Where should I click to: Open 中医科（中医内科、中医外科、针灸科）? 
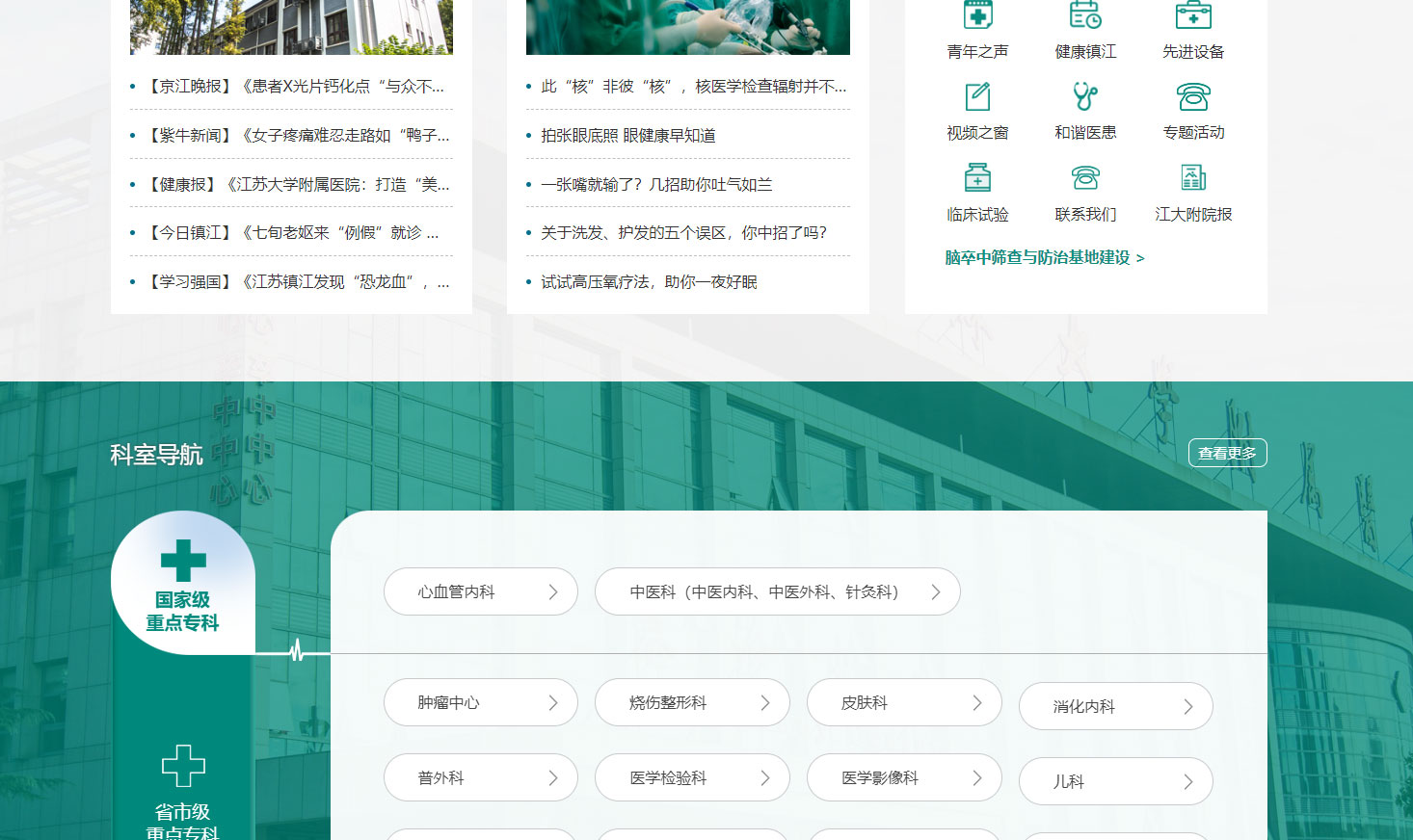(778, 591)
